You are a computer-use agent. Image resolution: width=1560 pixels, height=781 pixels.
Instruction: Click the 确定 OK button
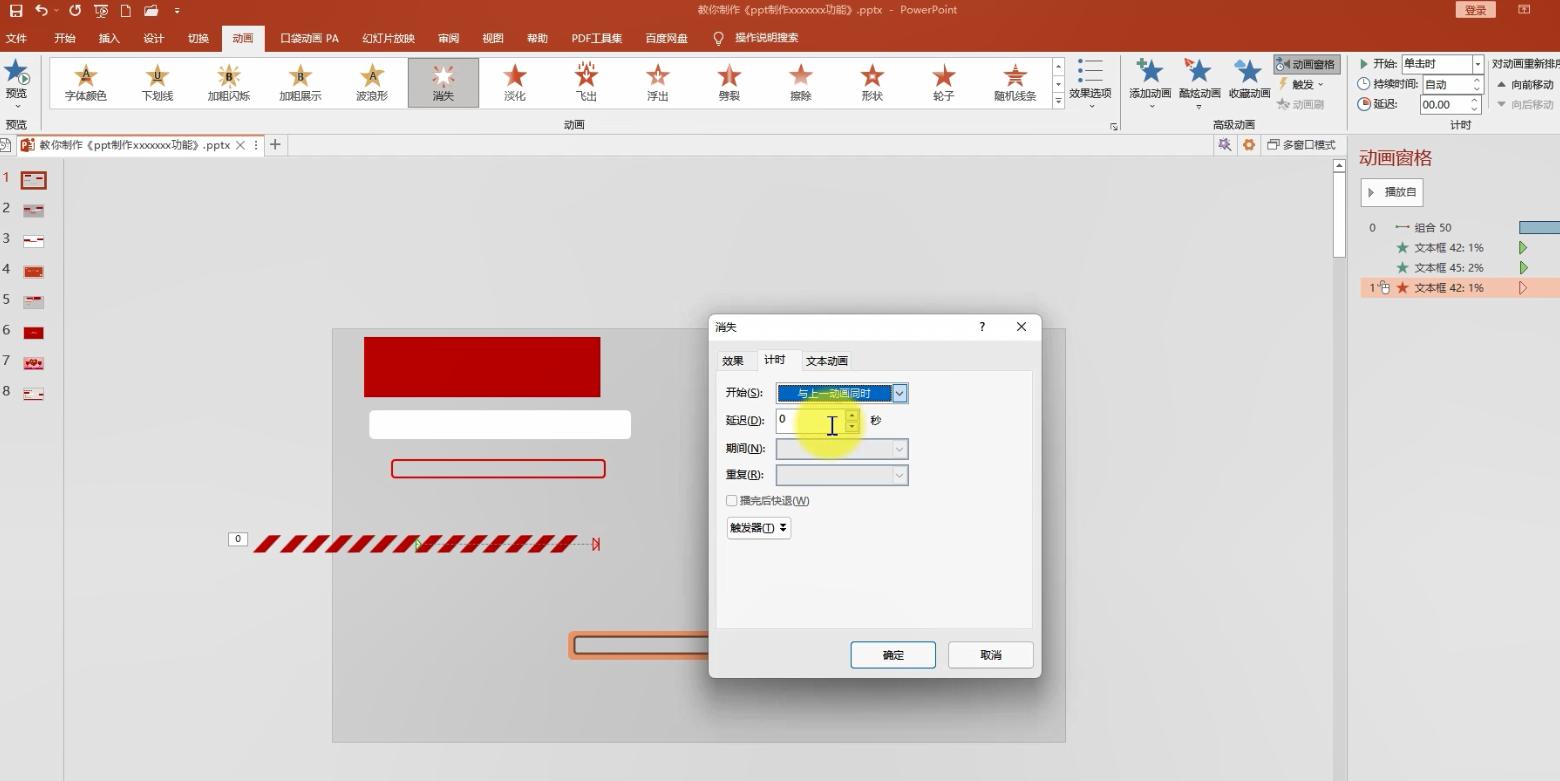pos(893,655)
